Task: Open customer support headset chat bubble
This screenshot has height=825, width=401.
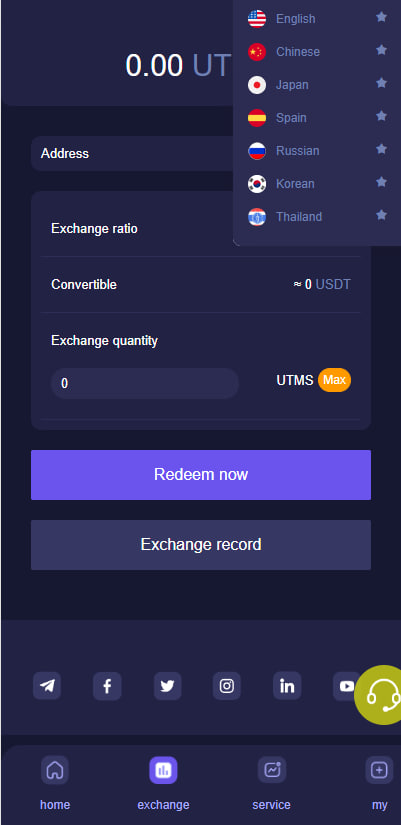Action: pos(380,695)
